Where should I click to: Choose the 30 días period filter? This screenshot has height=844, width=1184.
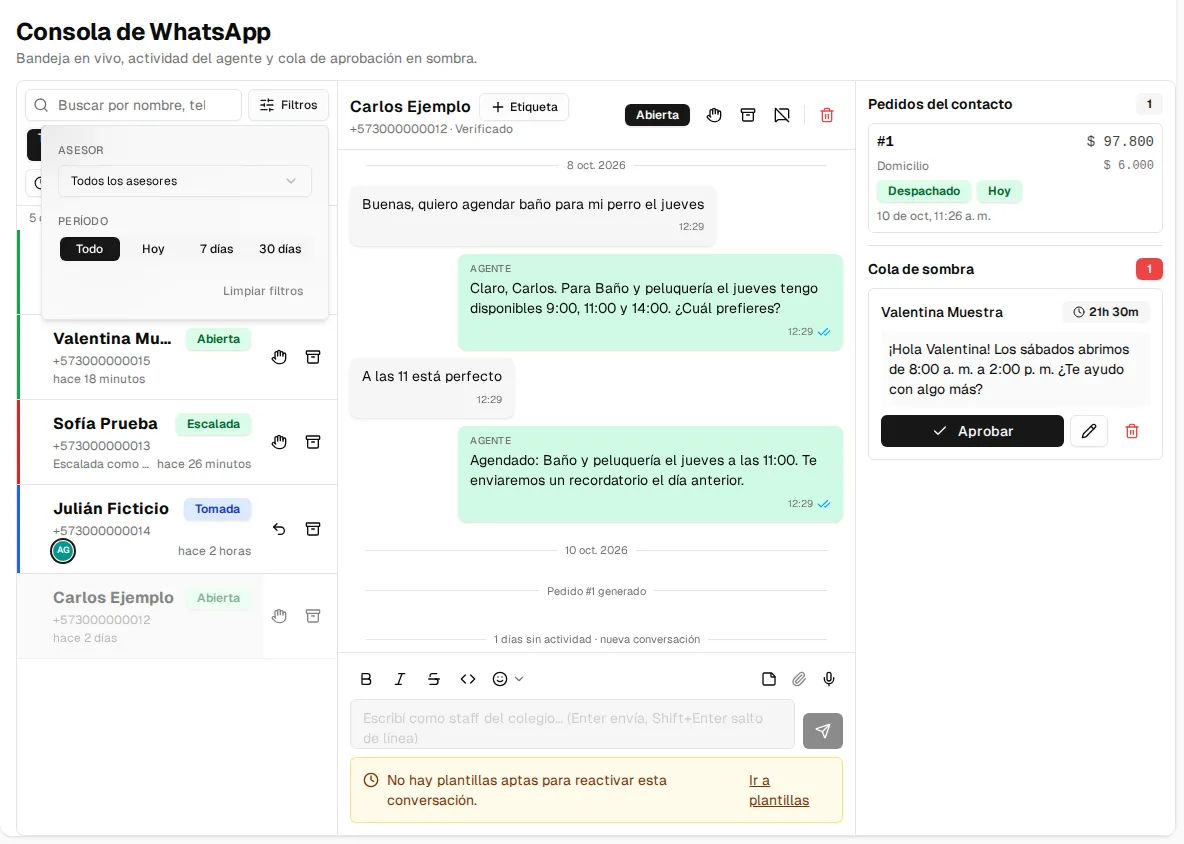[280, 249]
